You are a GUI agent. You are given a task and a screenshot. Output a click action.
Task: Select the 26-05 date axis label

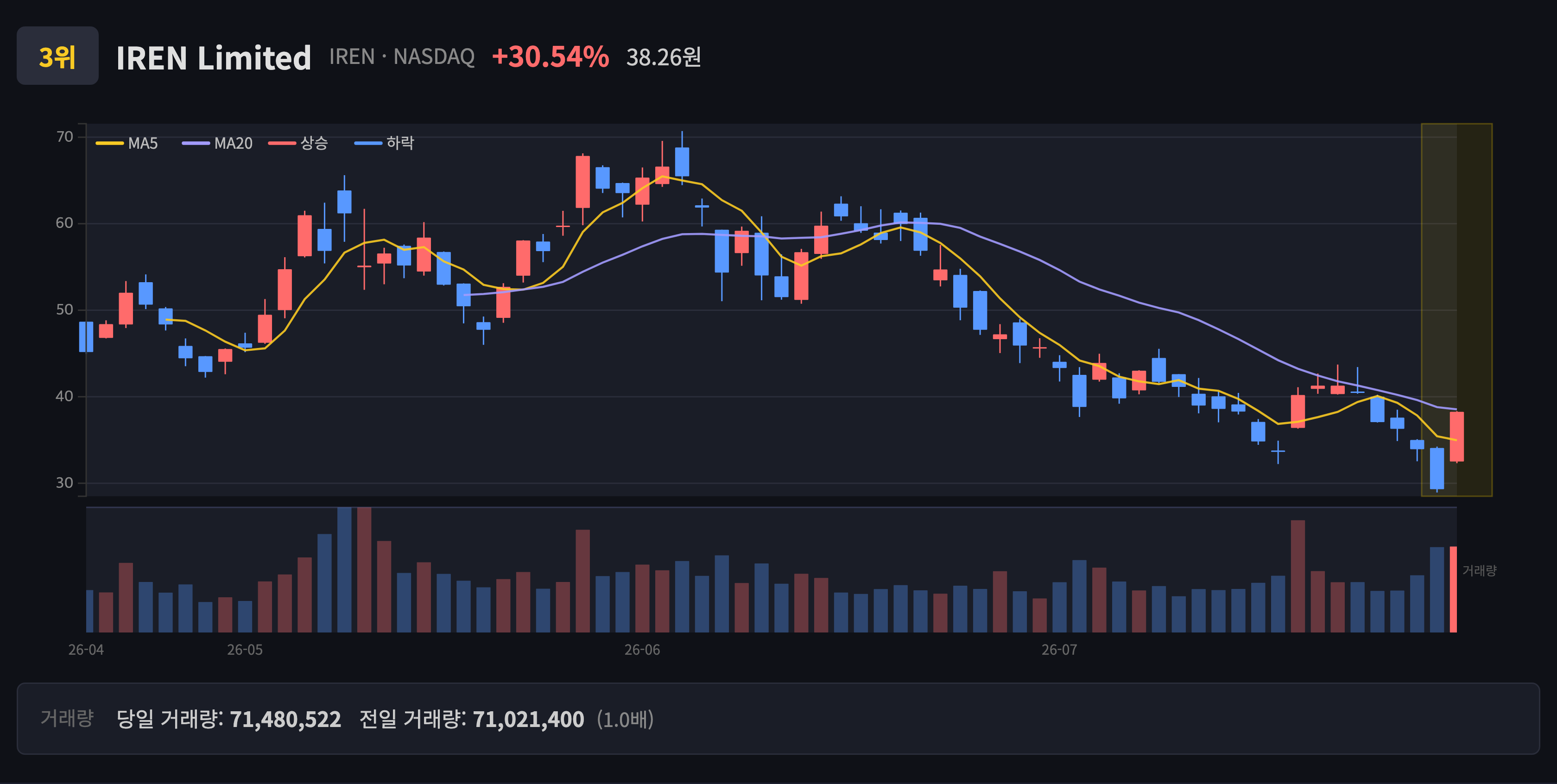[x=245, y=650]
